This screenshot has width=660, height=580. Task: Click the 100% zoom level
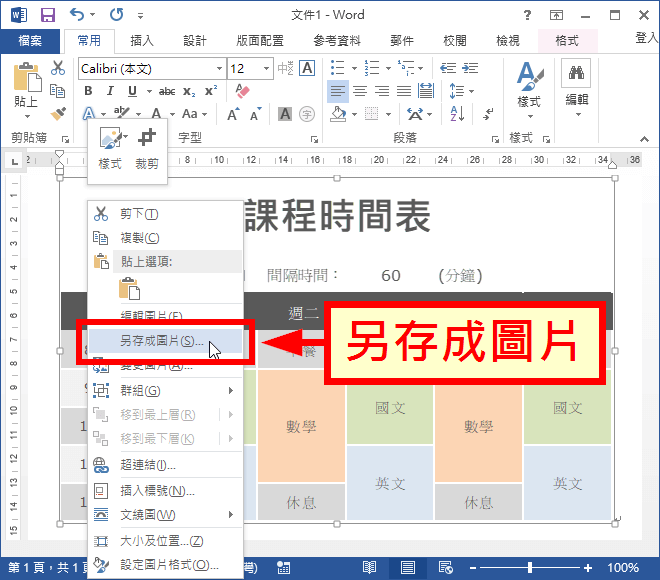[x=623, y=568]
